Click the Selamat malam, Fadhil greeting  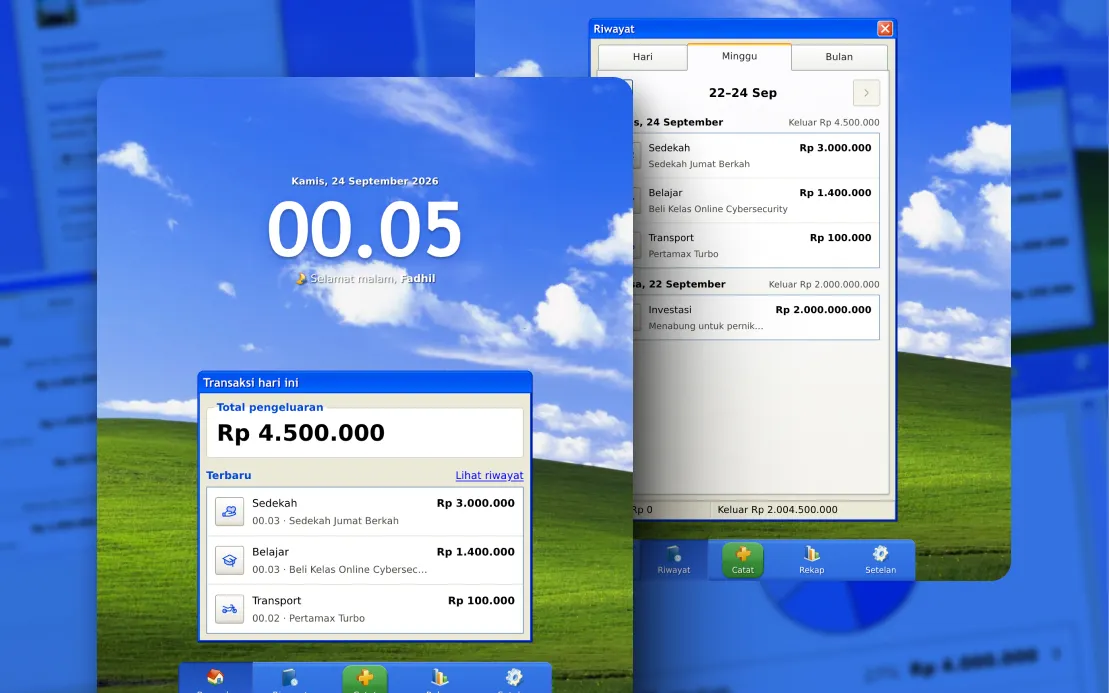[365, 279]
